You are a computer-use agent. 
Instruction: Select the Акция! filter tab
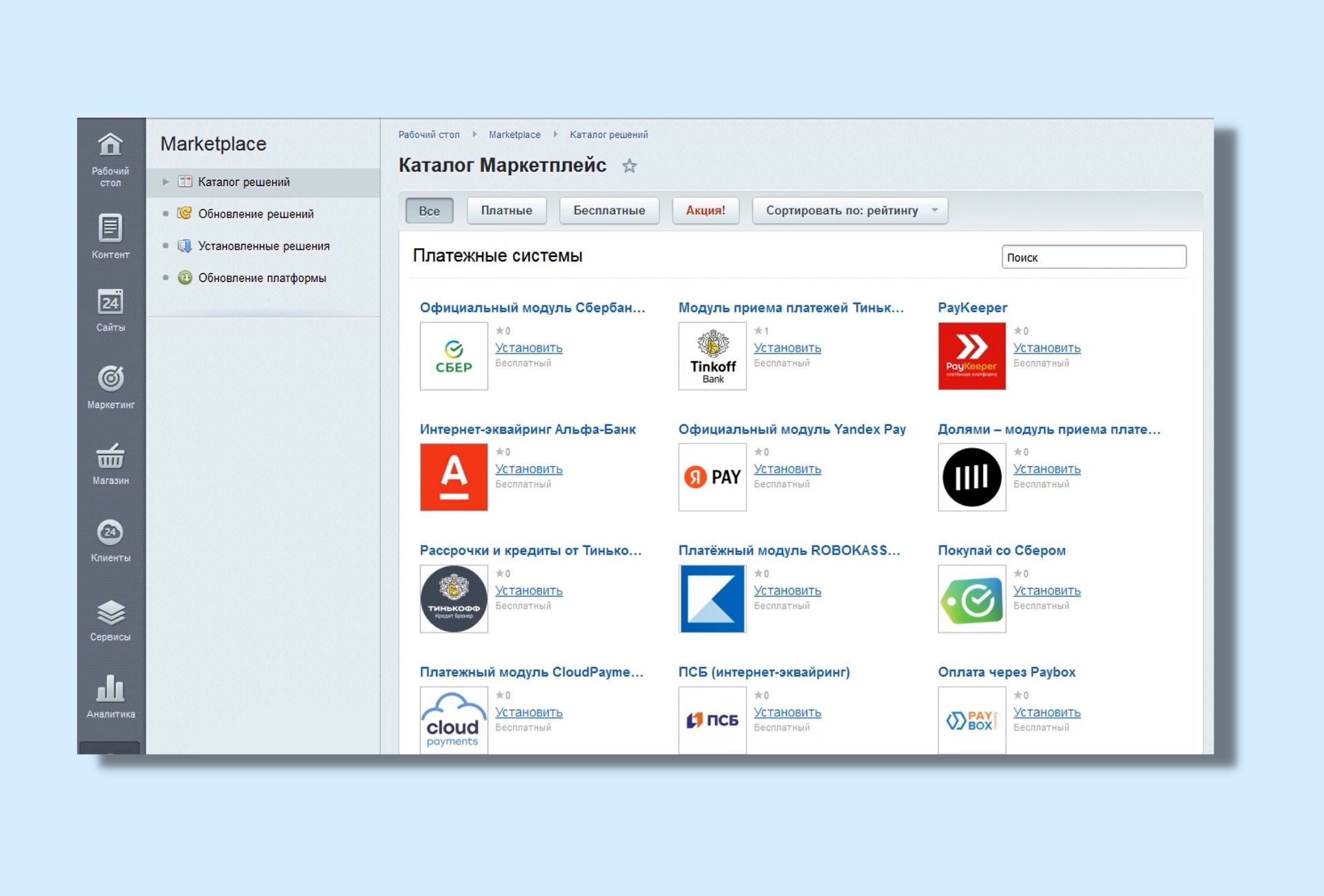705,210
